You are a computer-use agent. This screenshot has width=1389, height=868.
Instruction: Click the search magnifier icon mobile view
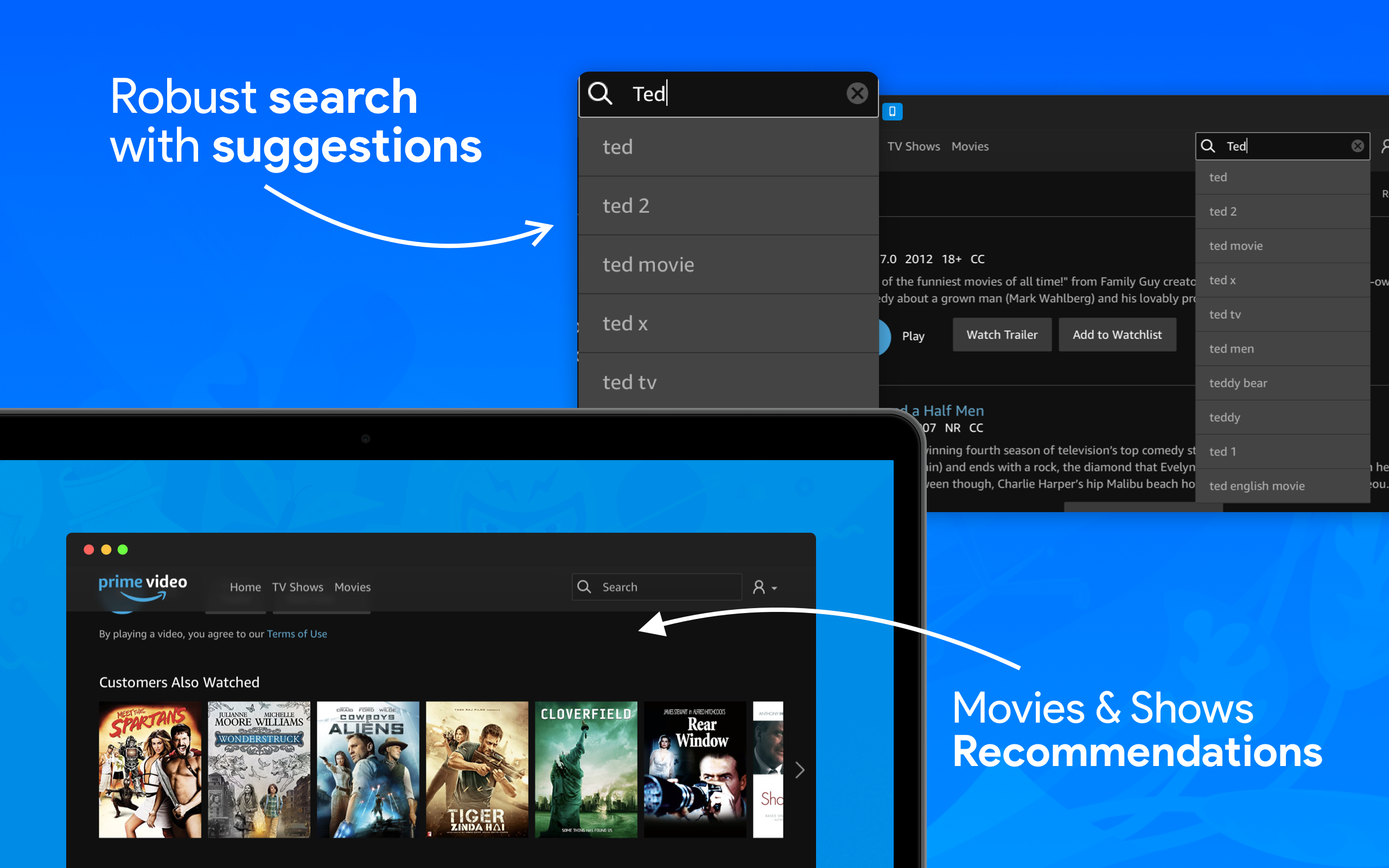[1208, 146]
